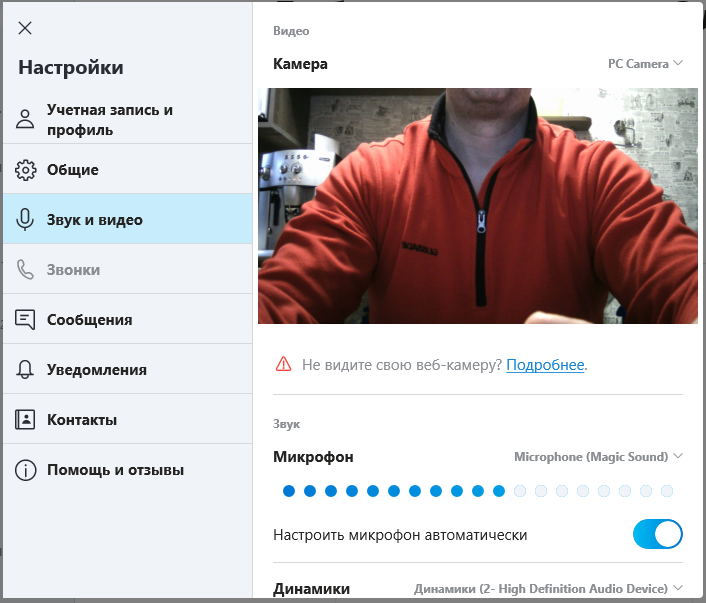The image size is (706, 603).
Task: Click the chevron next to PC Camera
Action: pyautogui.click(x=678, y=63)
